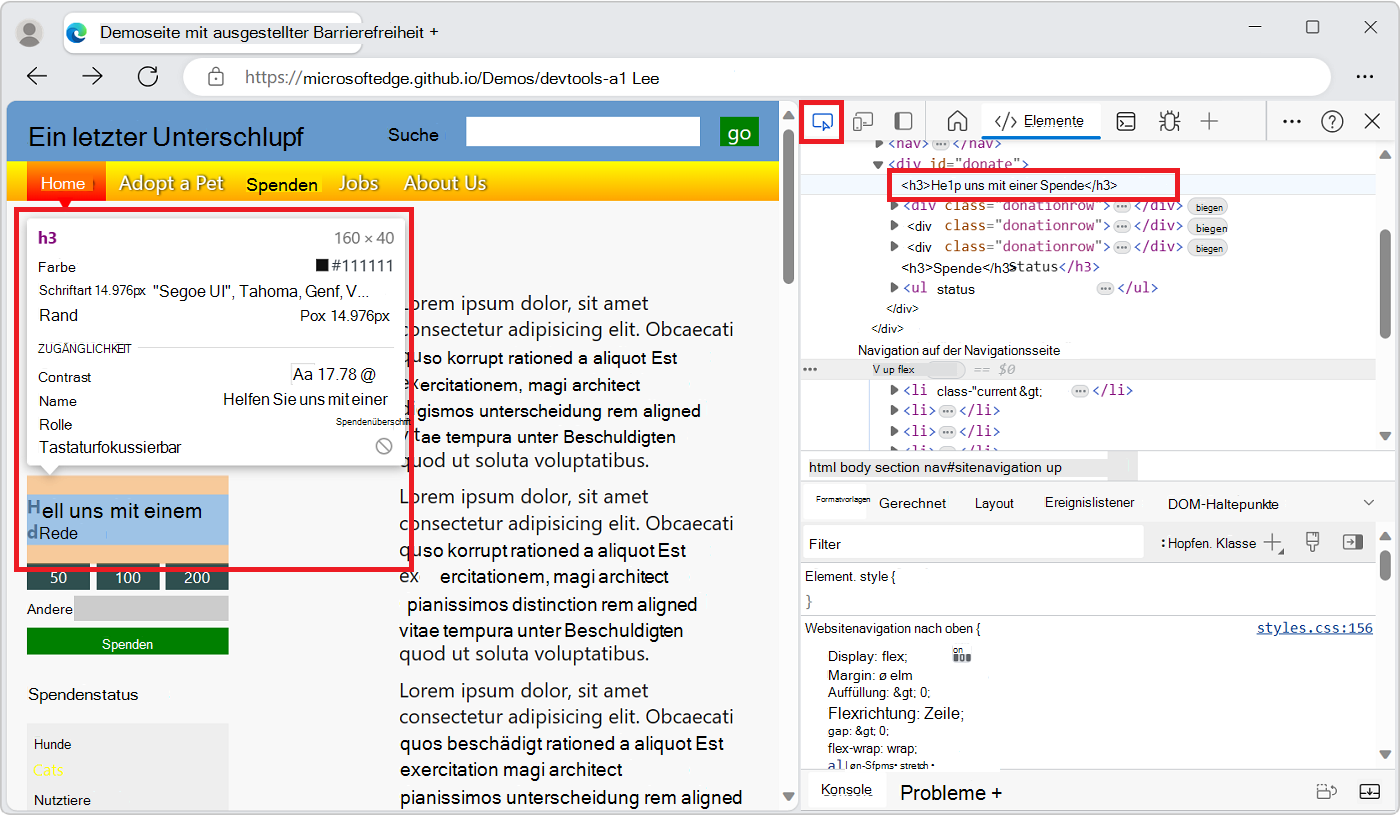Collapse the div id="donate" node

pos(877,163)
